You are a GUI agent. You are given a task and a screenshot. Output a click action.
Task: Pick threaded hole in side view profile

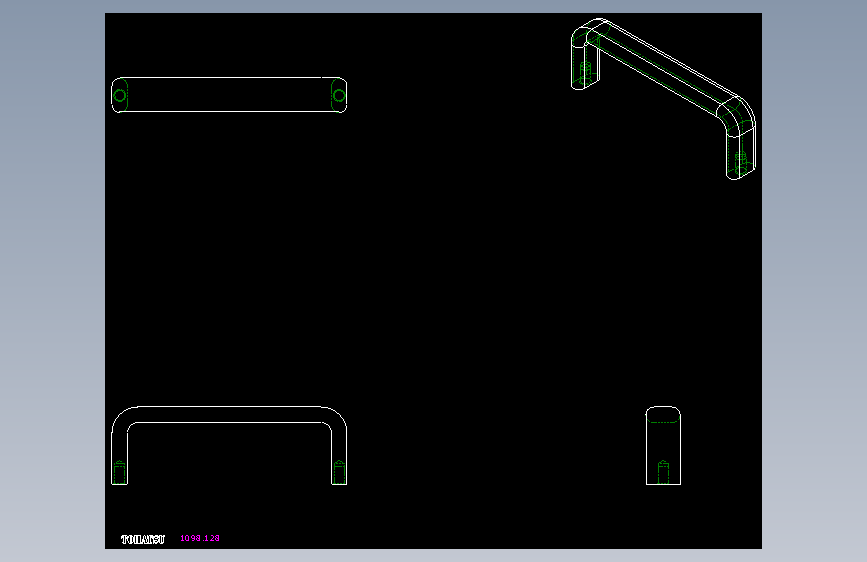click(663, 472)
